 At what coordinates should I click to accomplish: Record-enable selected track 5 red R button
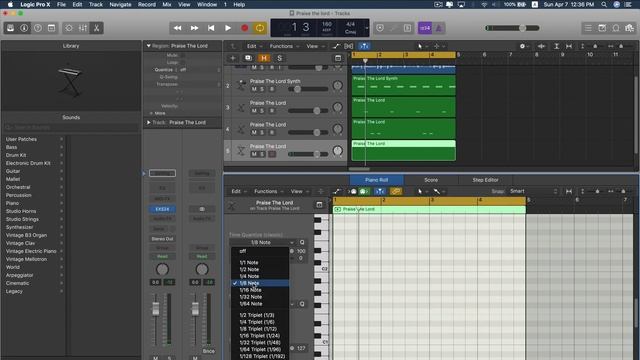tap(271, 154)
